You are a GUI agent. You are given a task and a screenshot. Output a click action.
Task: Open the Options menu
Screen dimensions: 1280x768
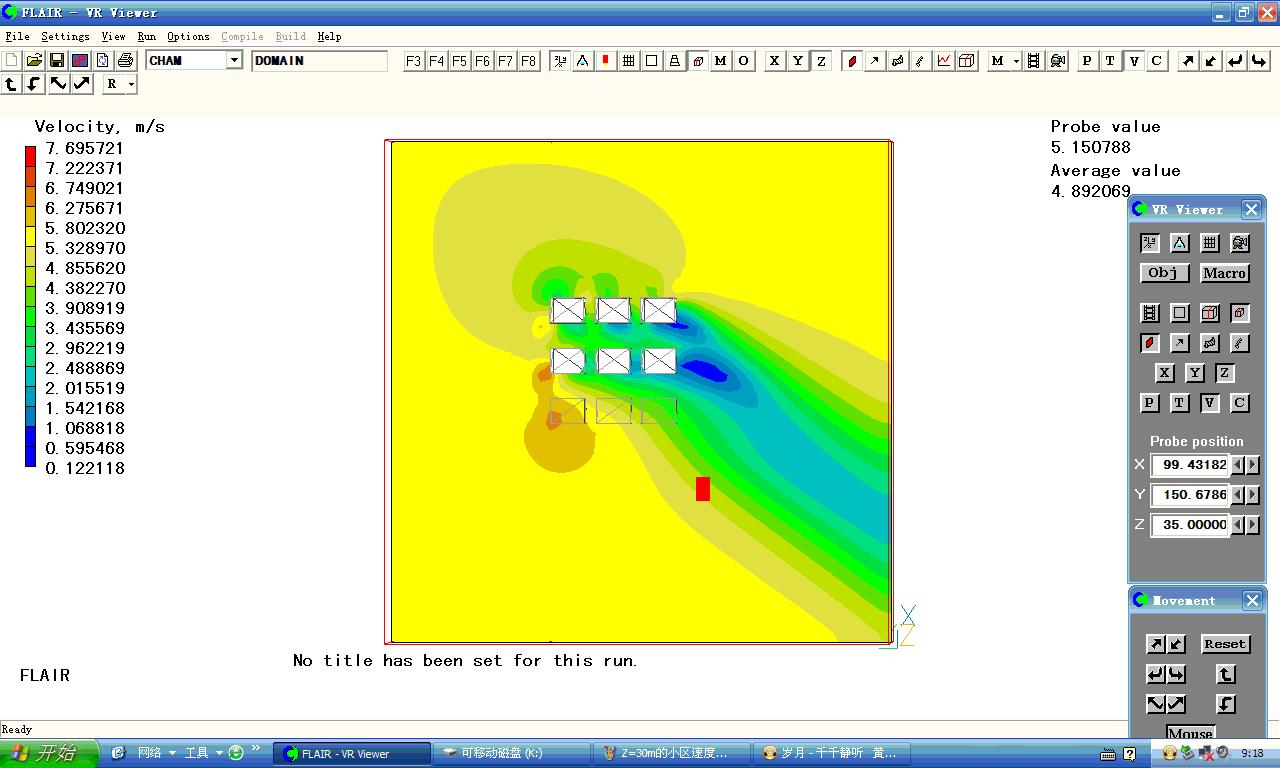click(188, 36)
